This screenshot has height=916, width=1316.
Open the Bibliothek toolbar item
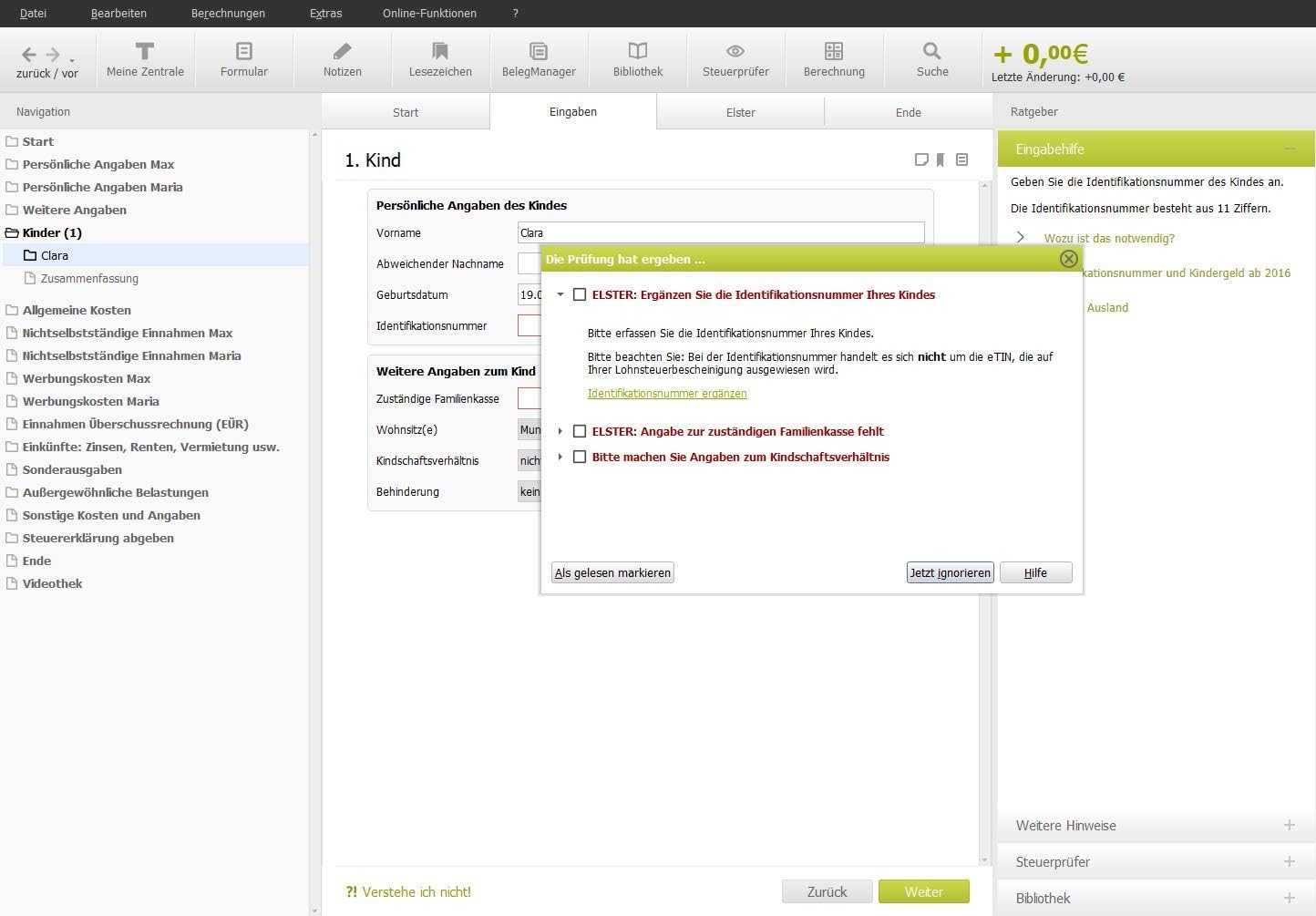tap(638, 59)
